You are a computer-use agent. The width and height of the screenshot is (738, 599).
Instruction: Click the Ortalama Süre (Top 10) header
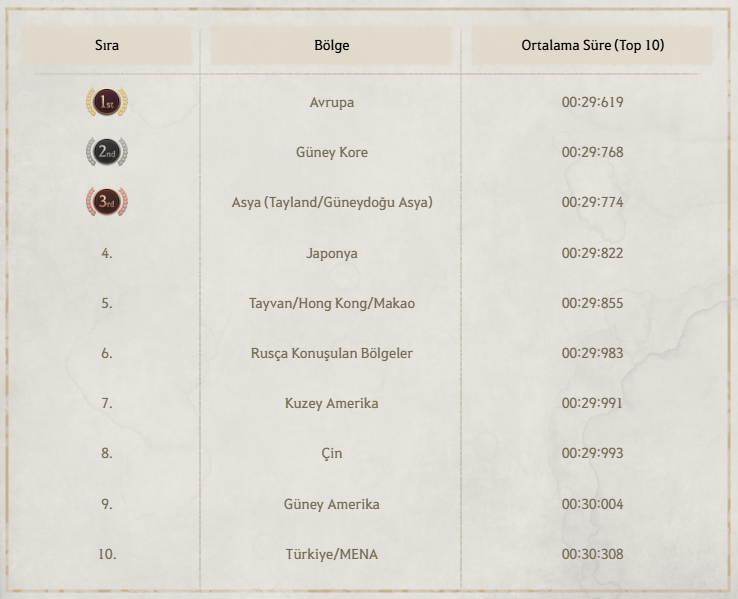click(x=592, y=46)
